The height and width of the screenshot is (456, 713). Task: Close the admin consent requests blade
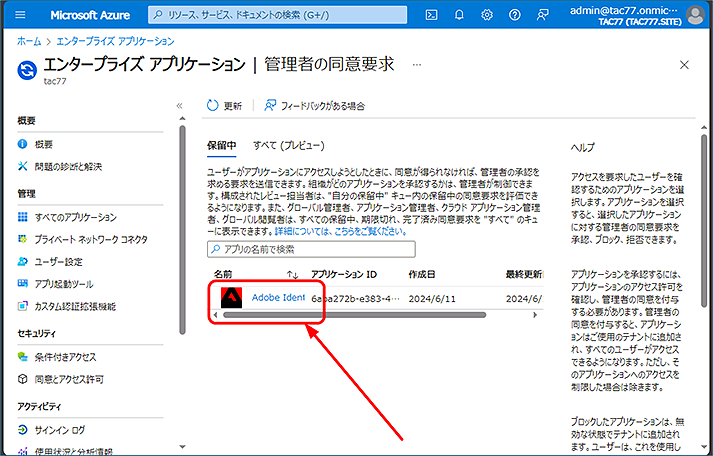point(684,65)
